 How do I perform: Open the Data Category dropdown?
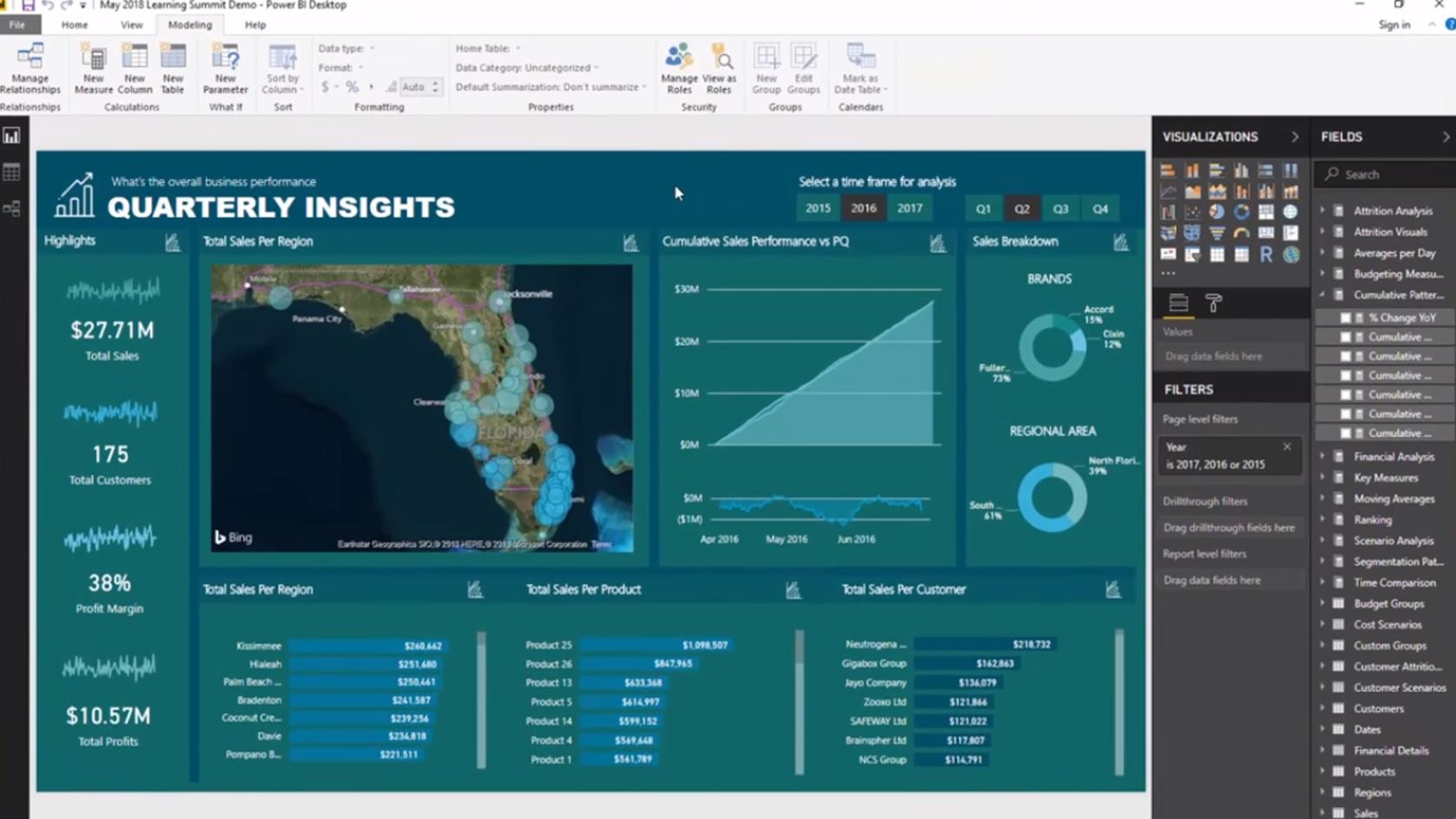527,68
